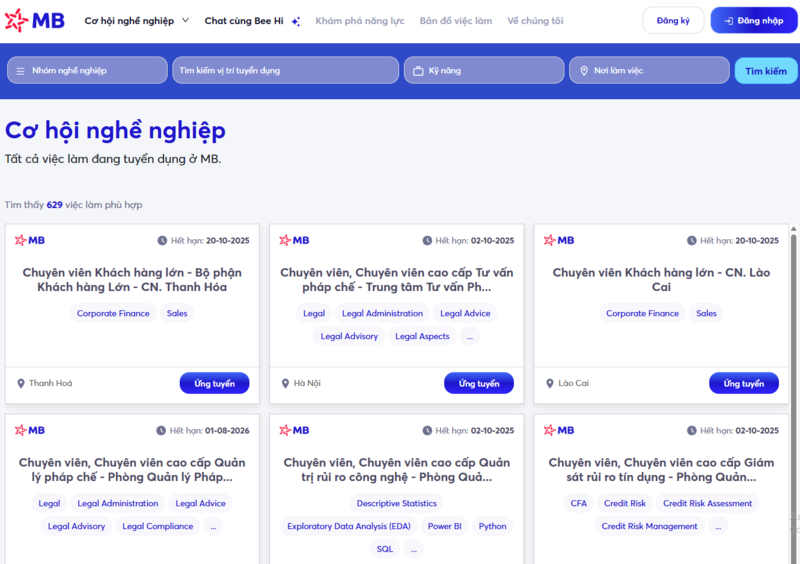This screenshot has width=800, height=564.
Task: Click the Exploratory Data Analysis (EDA) tag
Action: (348, 526)
